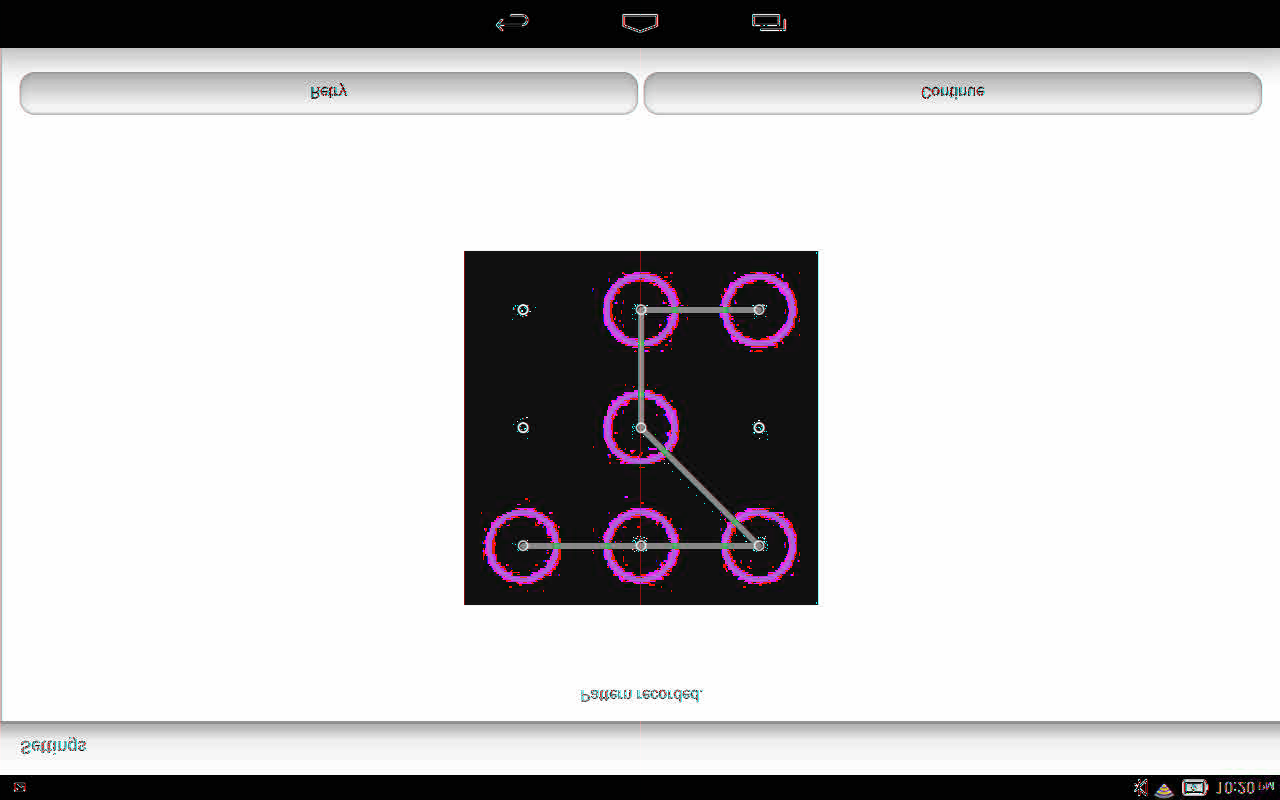Click the Settings title label

[54, 746]
